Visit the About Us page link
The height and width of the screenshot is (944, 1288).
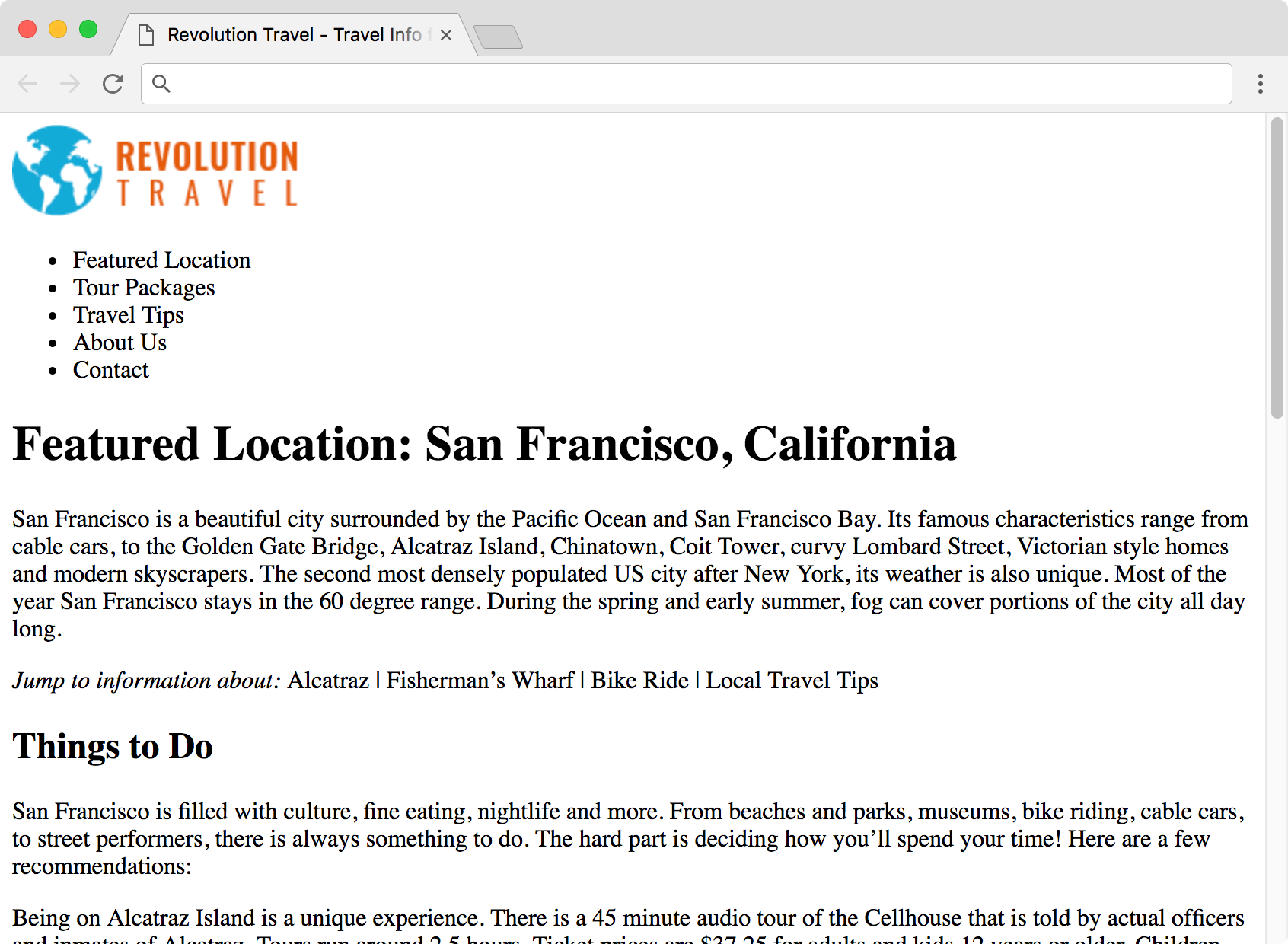120,343
